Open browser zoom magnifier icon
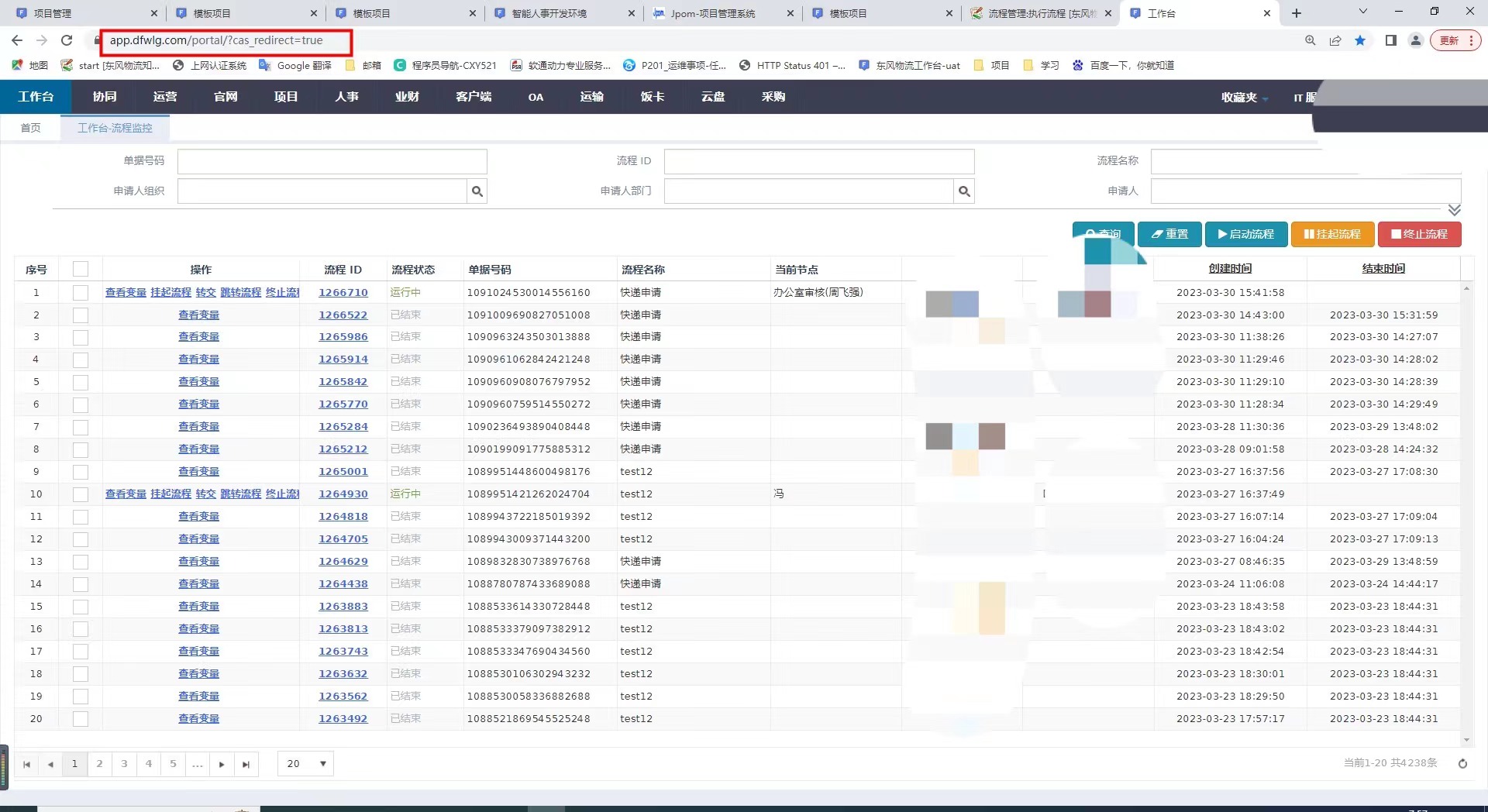The image size is (1488, 812). (x=1311, y=40)
